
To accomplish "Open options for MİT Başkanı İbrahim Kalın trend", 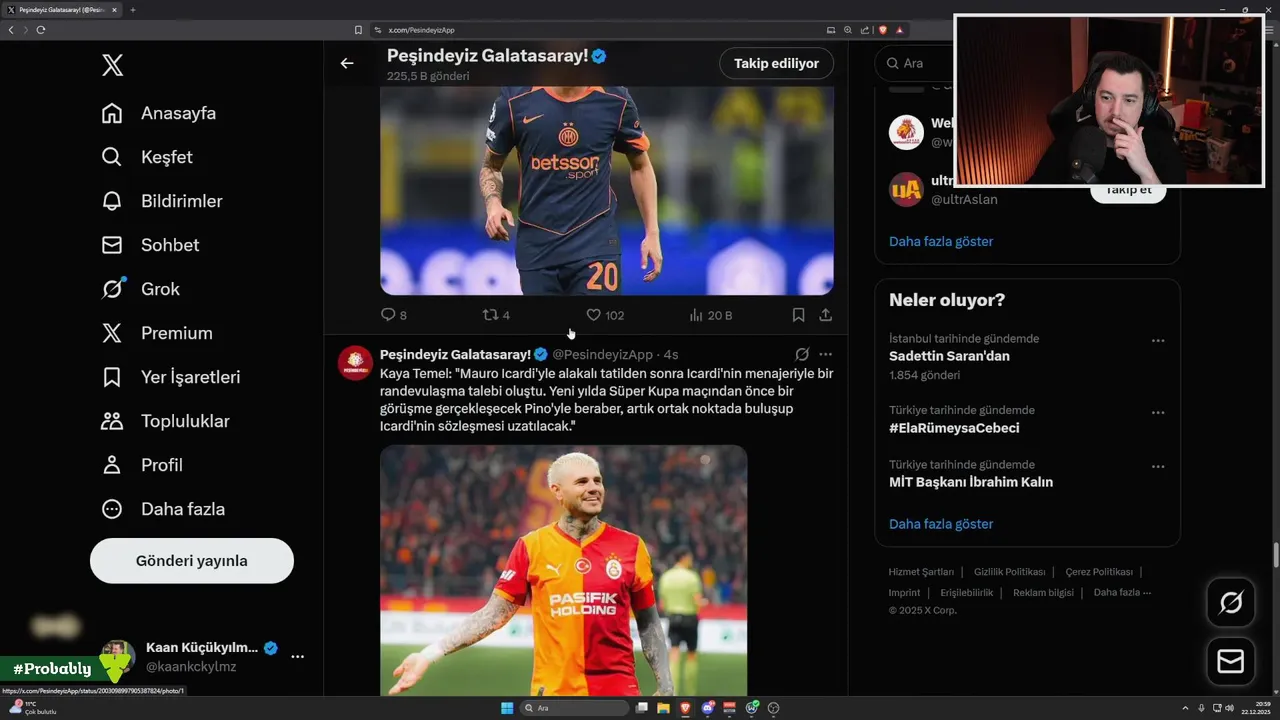I will pyautogui.click(x=1158, y=467).
